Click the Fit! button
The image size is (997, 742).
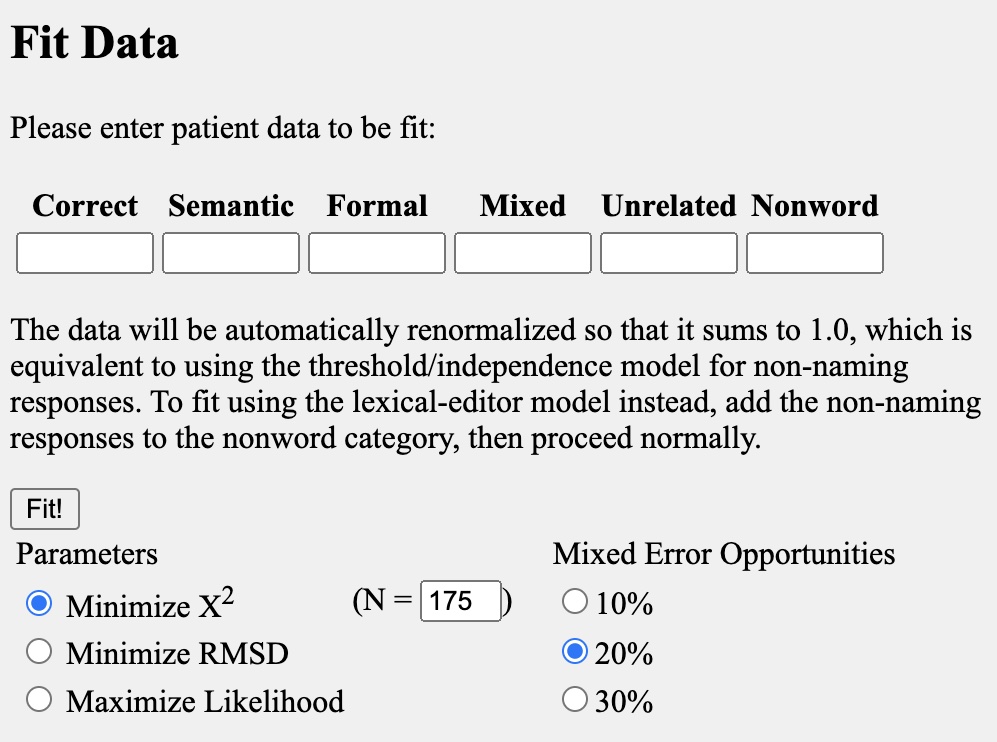(x=45, y=509)
